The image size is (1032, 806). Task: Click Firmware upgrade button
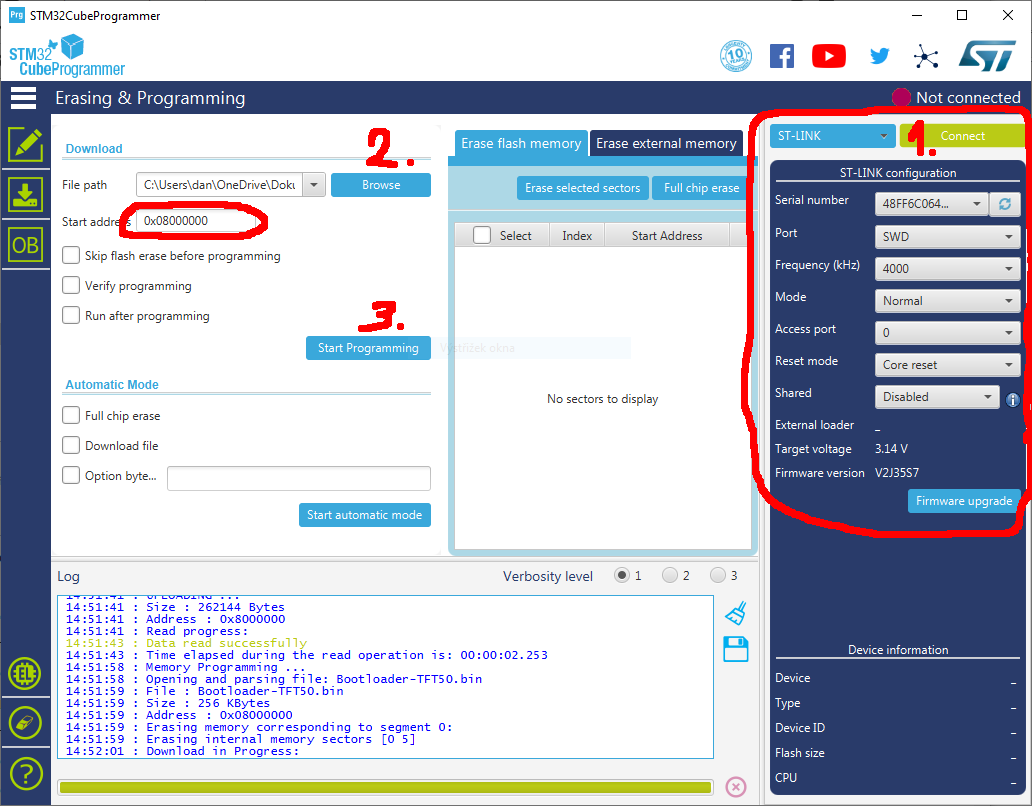click(x=964, y=501)
